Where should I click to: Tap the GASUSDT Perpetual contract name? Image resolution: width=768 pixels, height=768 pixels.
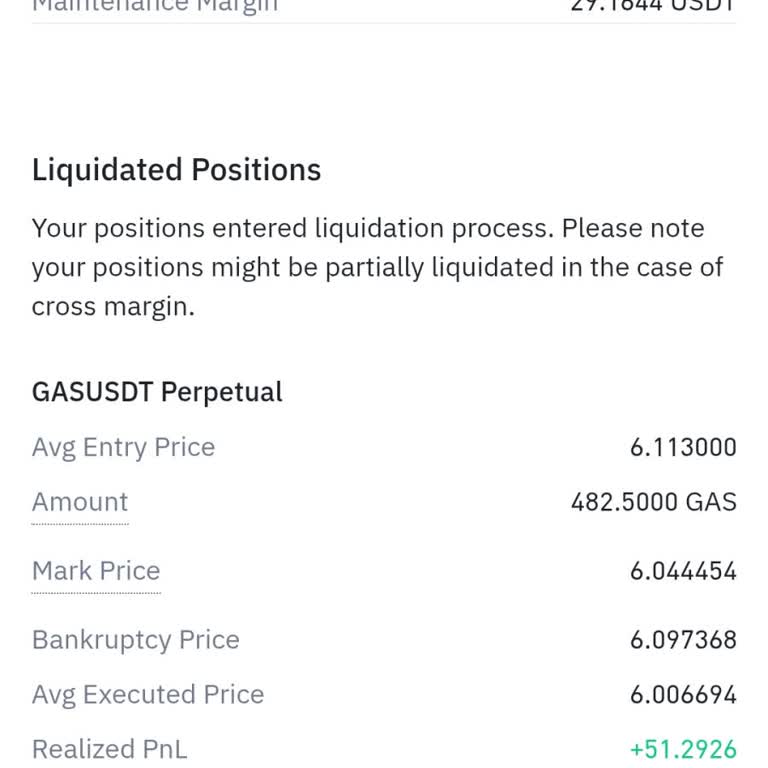[157, 392]
